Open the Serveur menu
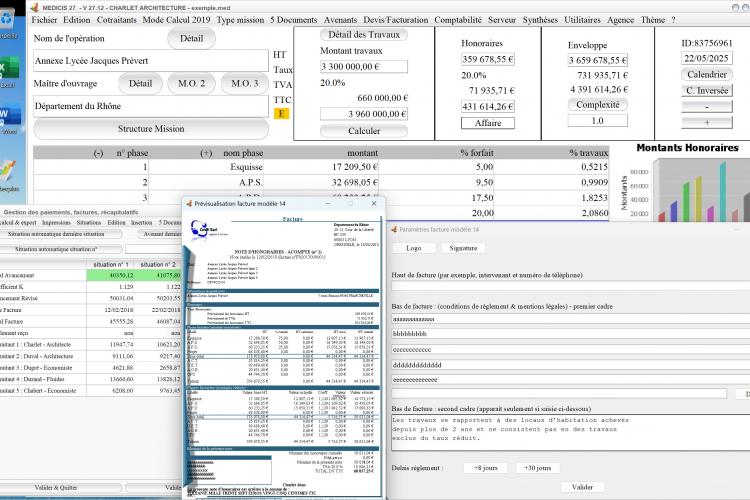 [x=502, y=20]
